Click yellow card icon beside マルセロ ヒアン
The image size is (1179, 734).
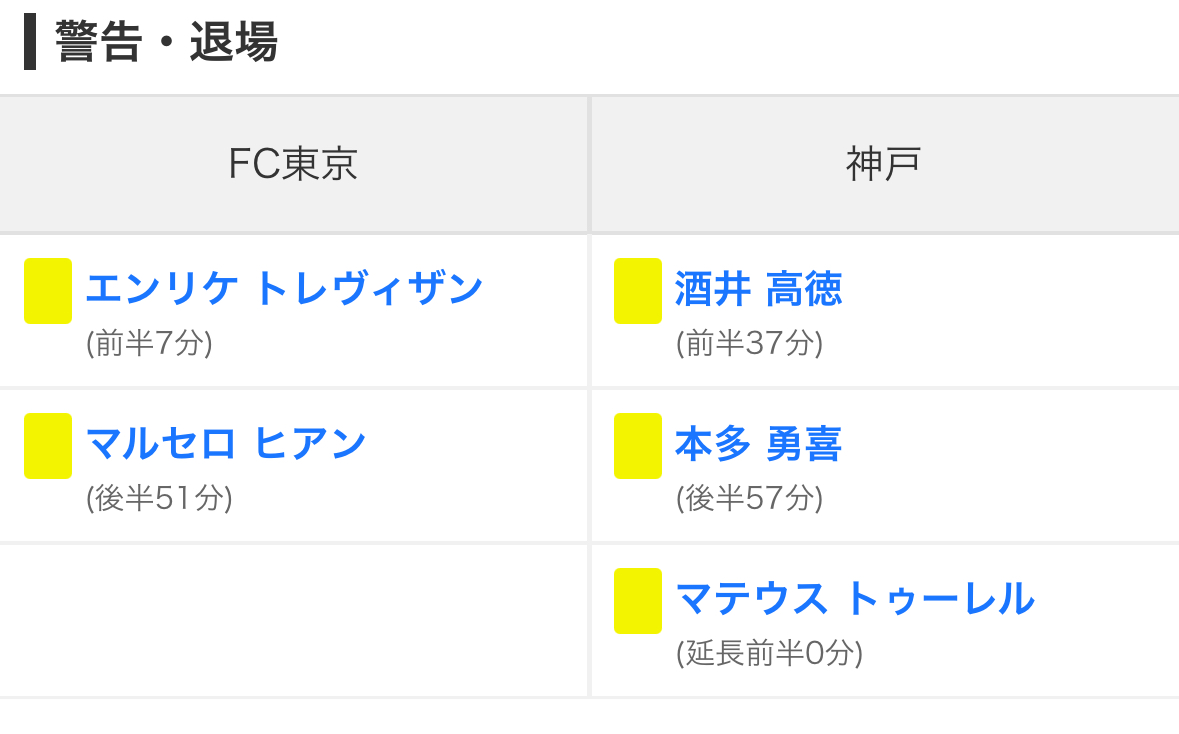[48, 446]
